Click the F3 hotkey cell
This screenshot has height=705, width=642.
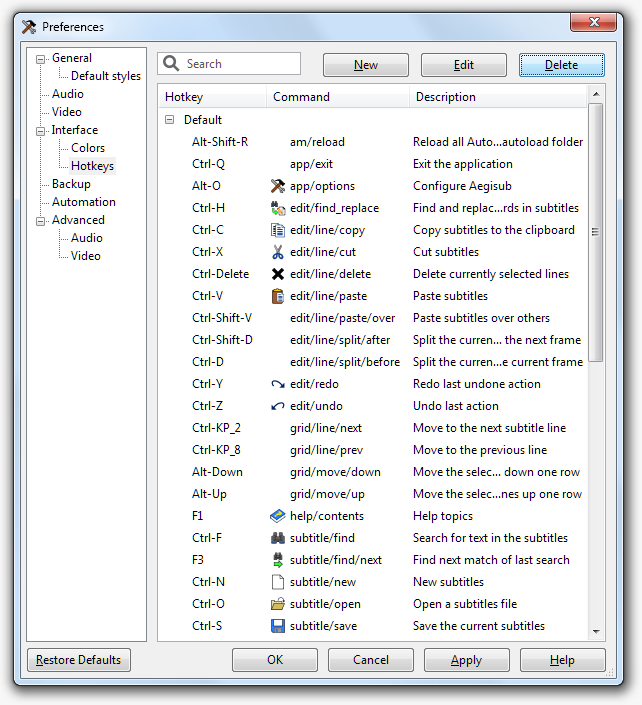coord(198,560)
